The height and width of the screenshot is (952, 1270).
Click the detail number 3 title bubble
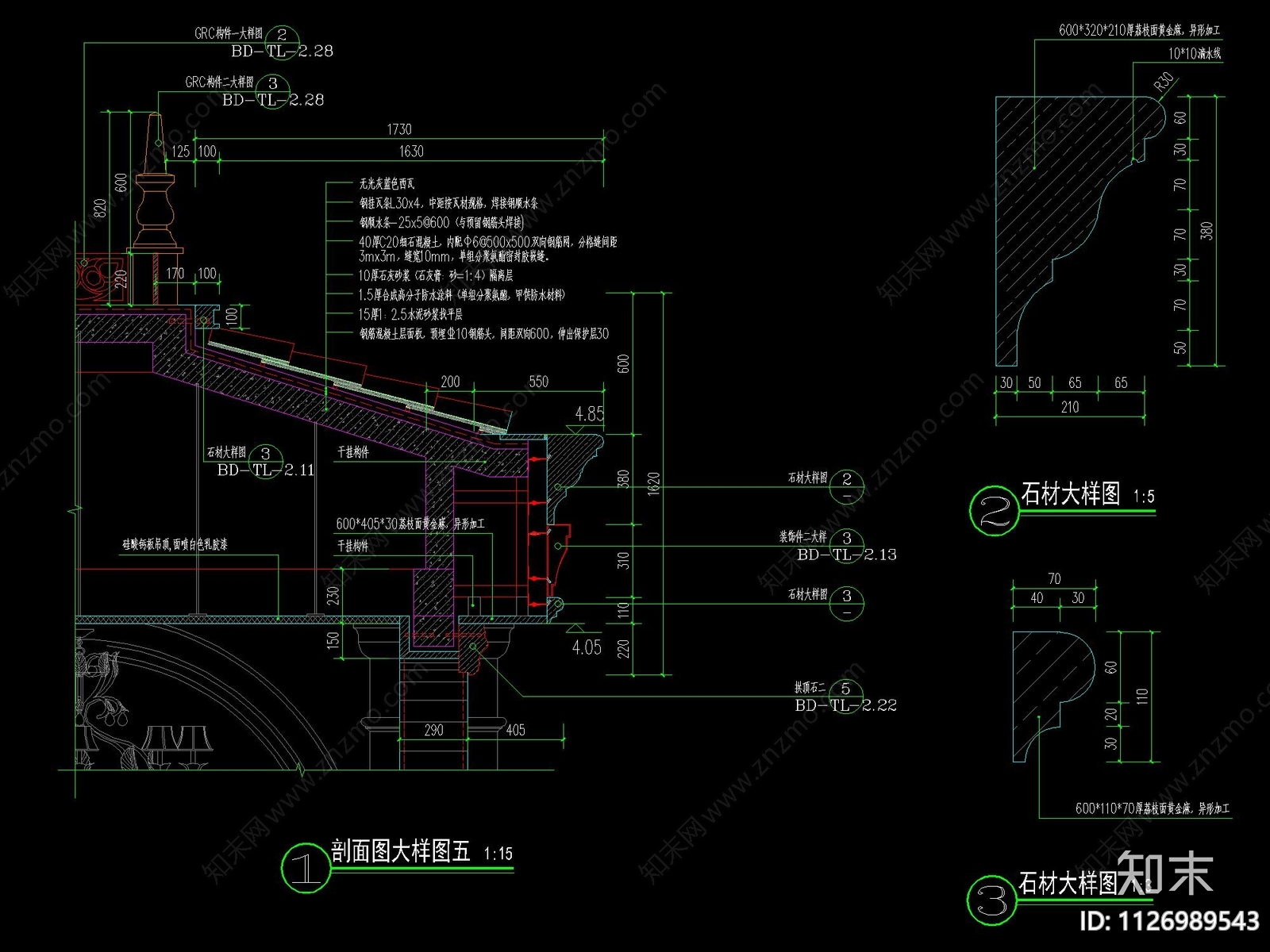992,900
